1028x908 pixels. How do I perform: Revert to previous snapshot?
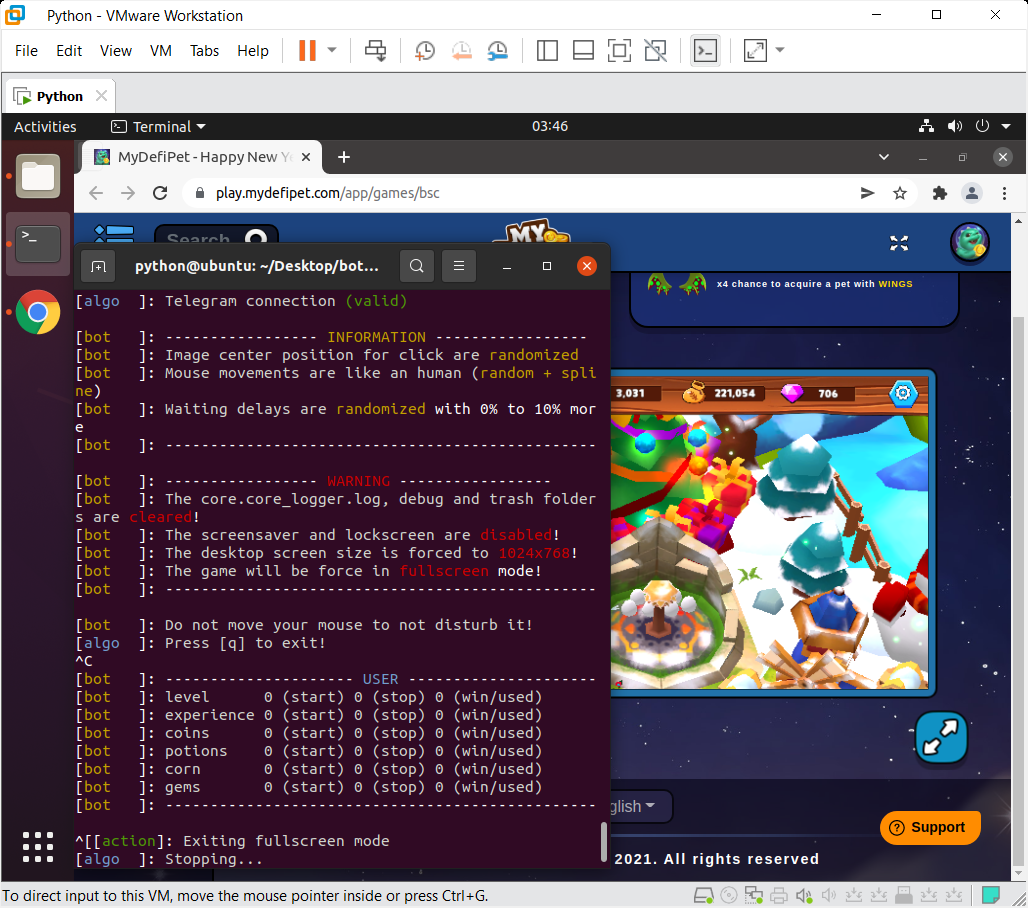click(x=462, y=50)
